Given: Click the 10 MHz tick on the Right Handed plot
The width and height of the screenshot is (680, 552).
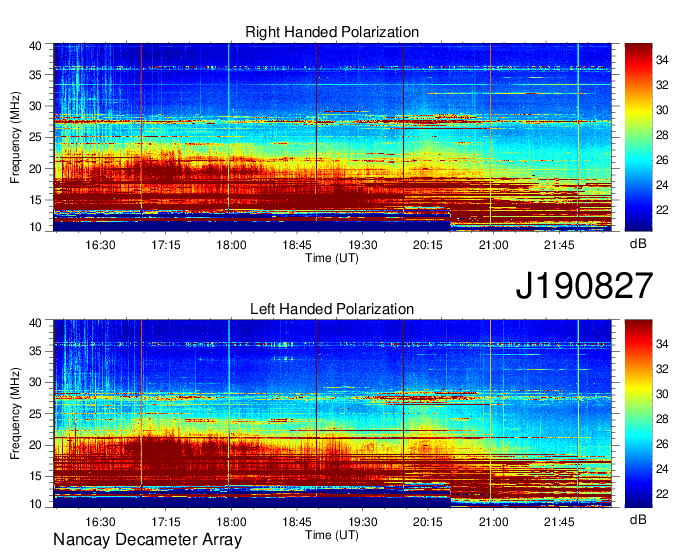Looking at the screenshot, I should (35, 227).
